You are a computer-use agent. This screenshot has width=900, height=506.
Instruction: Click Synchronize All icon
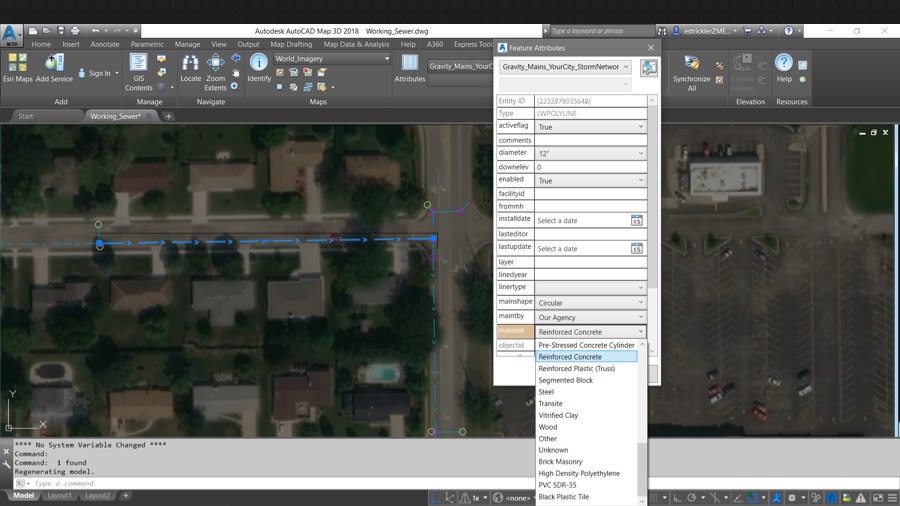point(692,72)
